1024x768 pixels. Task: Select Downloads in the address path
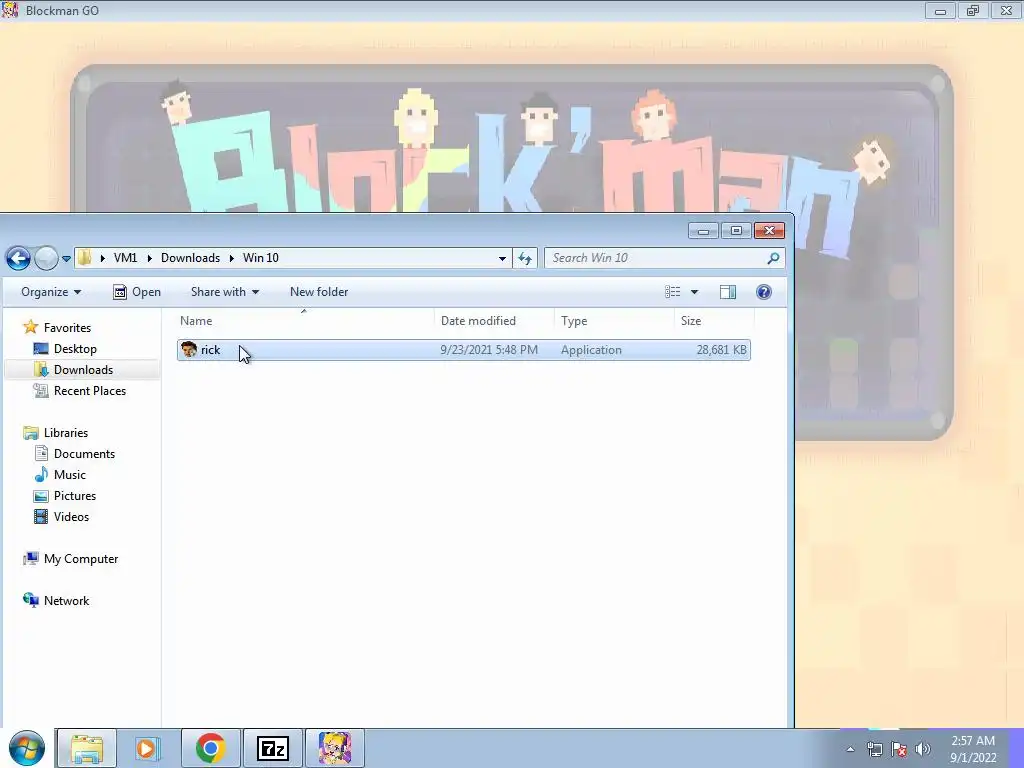click(191, 258)
